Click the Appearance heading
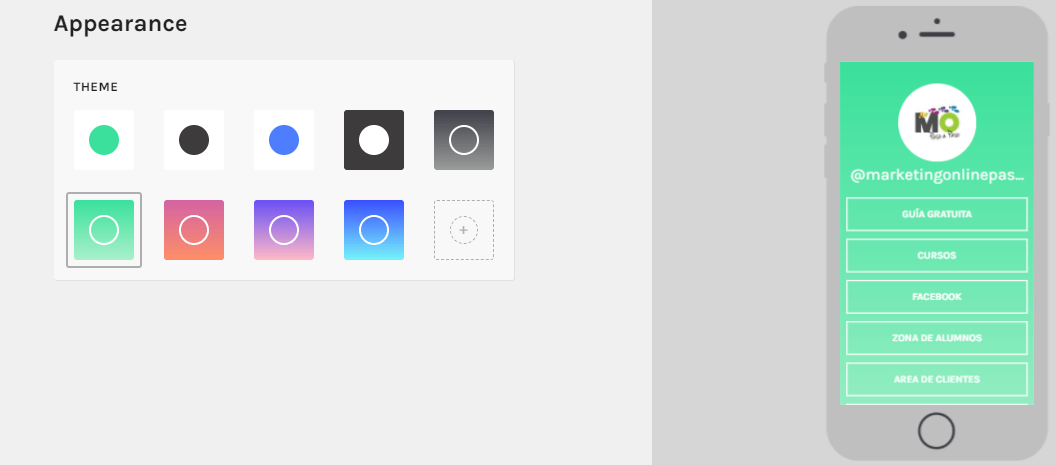 click(x=121, y=24)
